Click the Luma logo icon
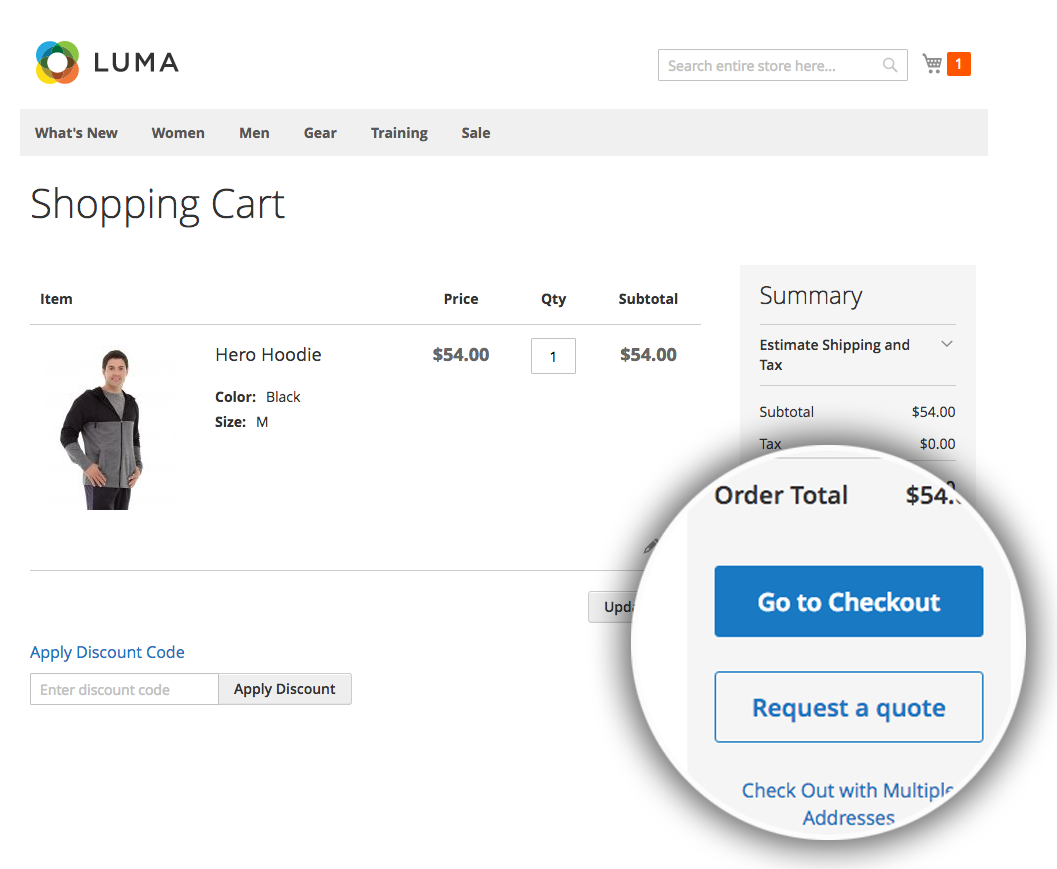Screen dimensions: 1057x869 tap(57, 63)
